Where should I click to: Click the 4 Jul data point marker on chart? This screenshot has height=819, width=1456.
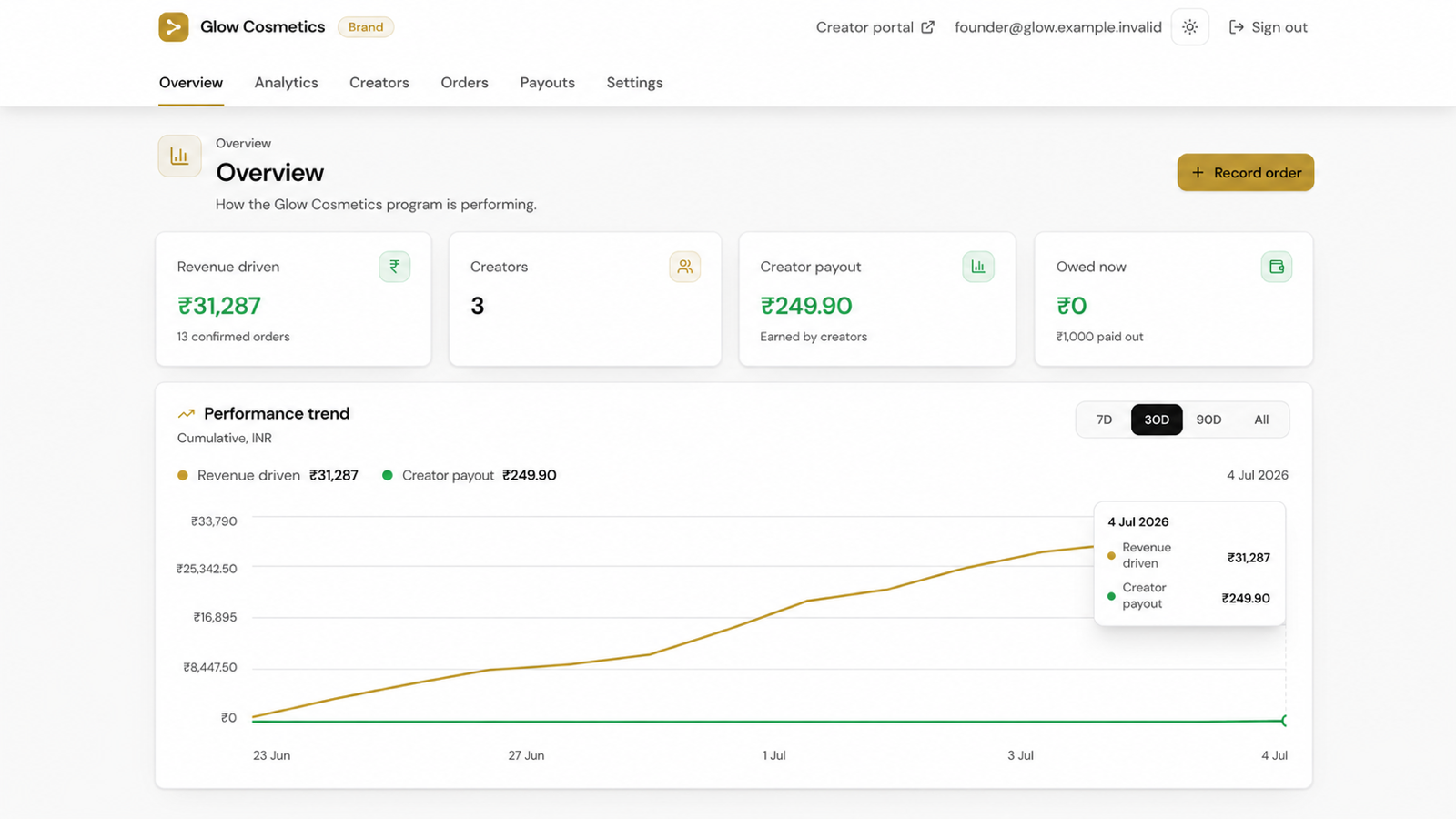click(x=1285, y=721)
